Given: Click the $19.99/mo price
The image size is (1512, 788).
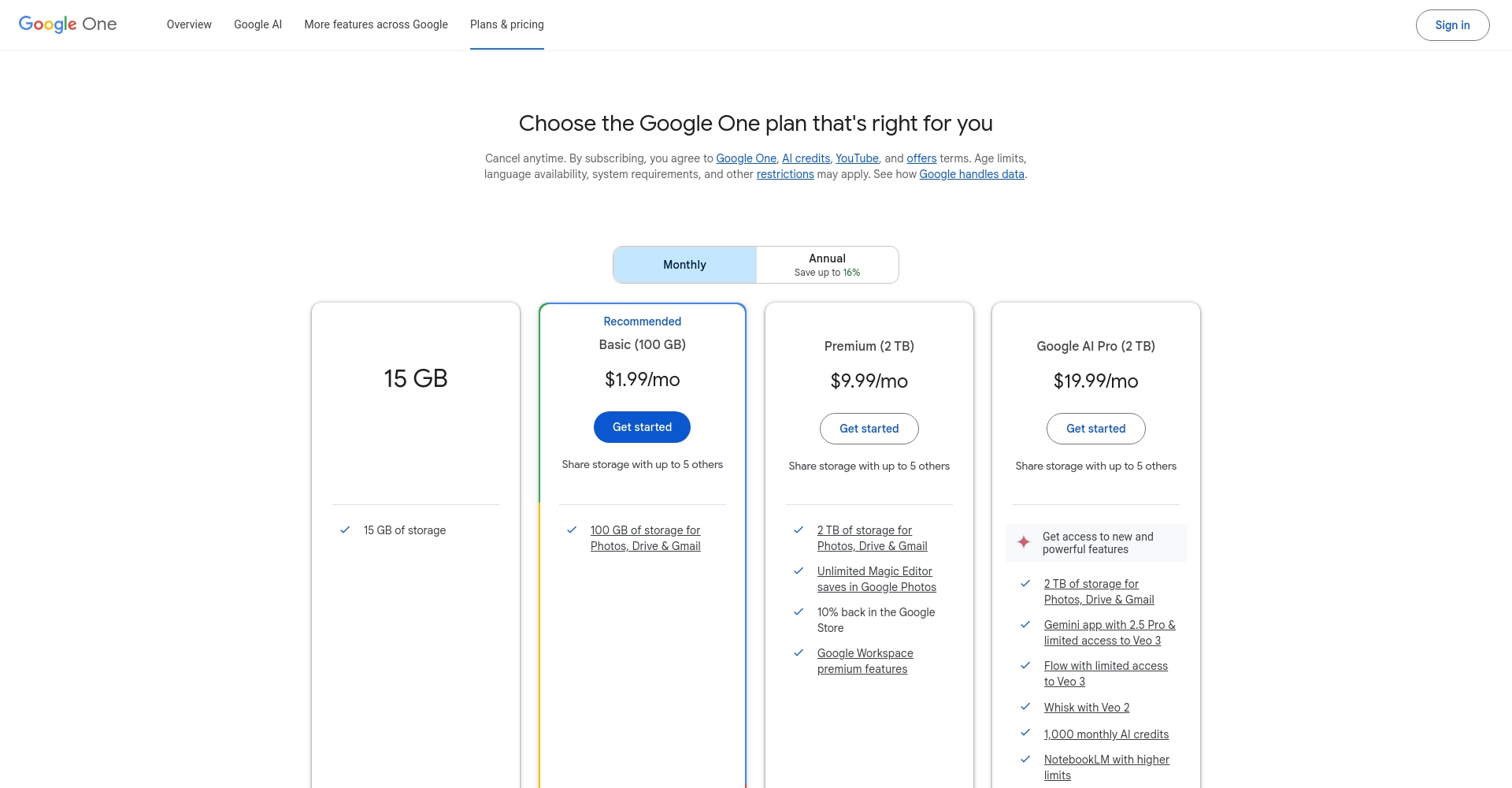Looking at the screenshot, I should [1095, 381].
